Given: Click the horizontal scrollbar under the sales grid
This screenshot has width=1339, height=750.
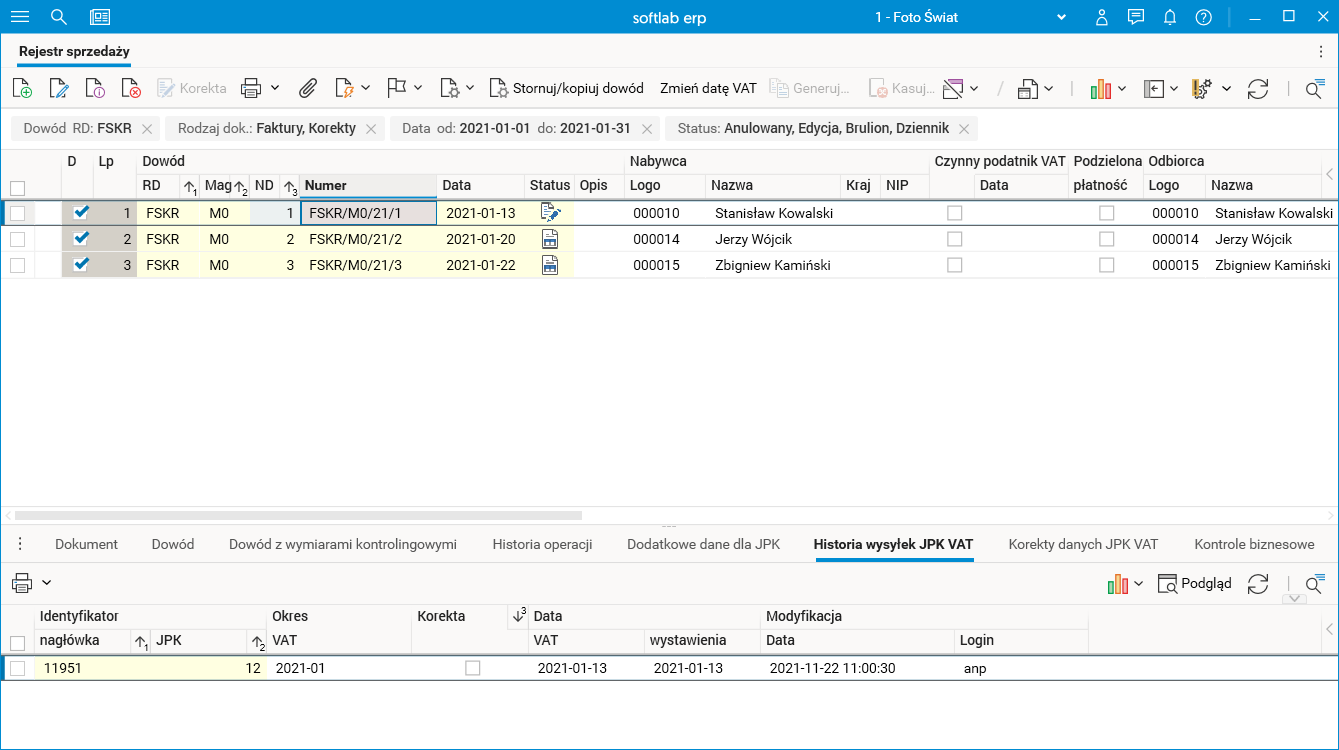Looking at the screenshot, I should tap(298, 516).
